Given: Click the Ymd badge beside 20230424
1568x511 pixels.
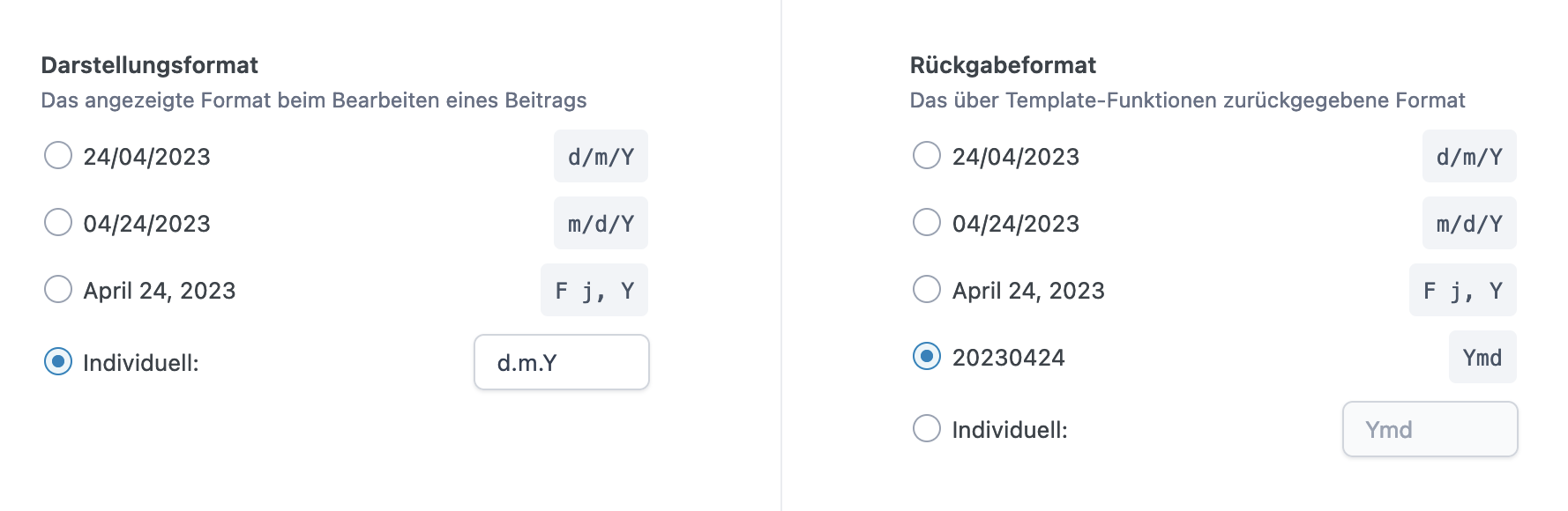Looking at the screenshot, I should click(x=1482, y=357).
